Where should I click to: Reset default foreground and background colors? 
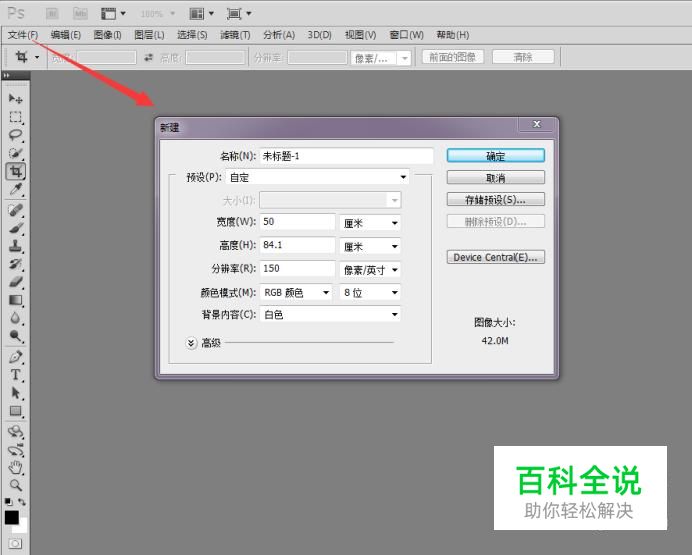coord(8,502)
